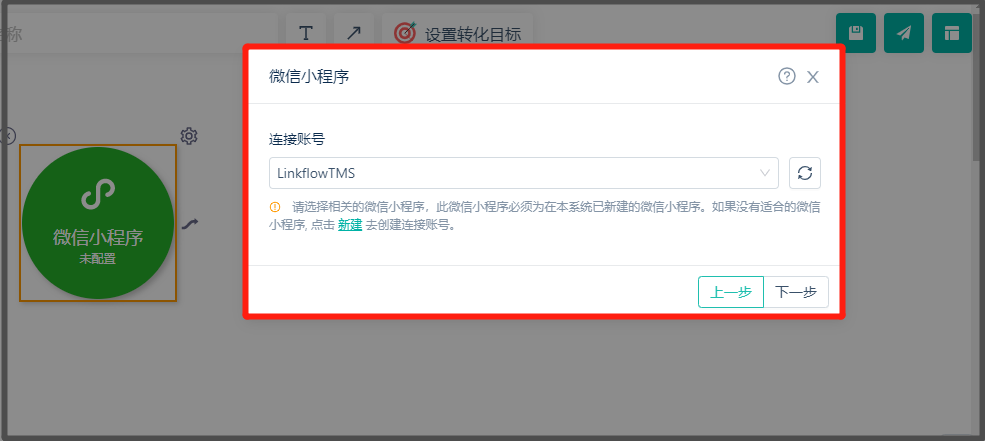Click the remove circle icon left of node
This screenshot has width=985, height=441.
point(8,136)
